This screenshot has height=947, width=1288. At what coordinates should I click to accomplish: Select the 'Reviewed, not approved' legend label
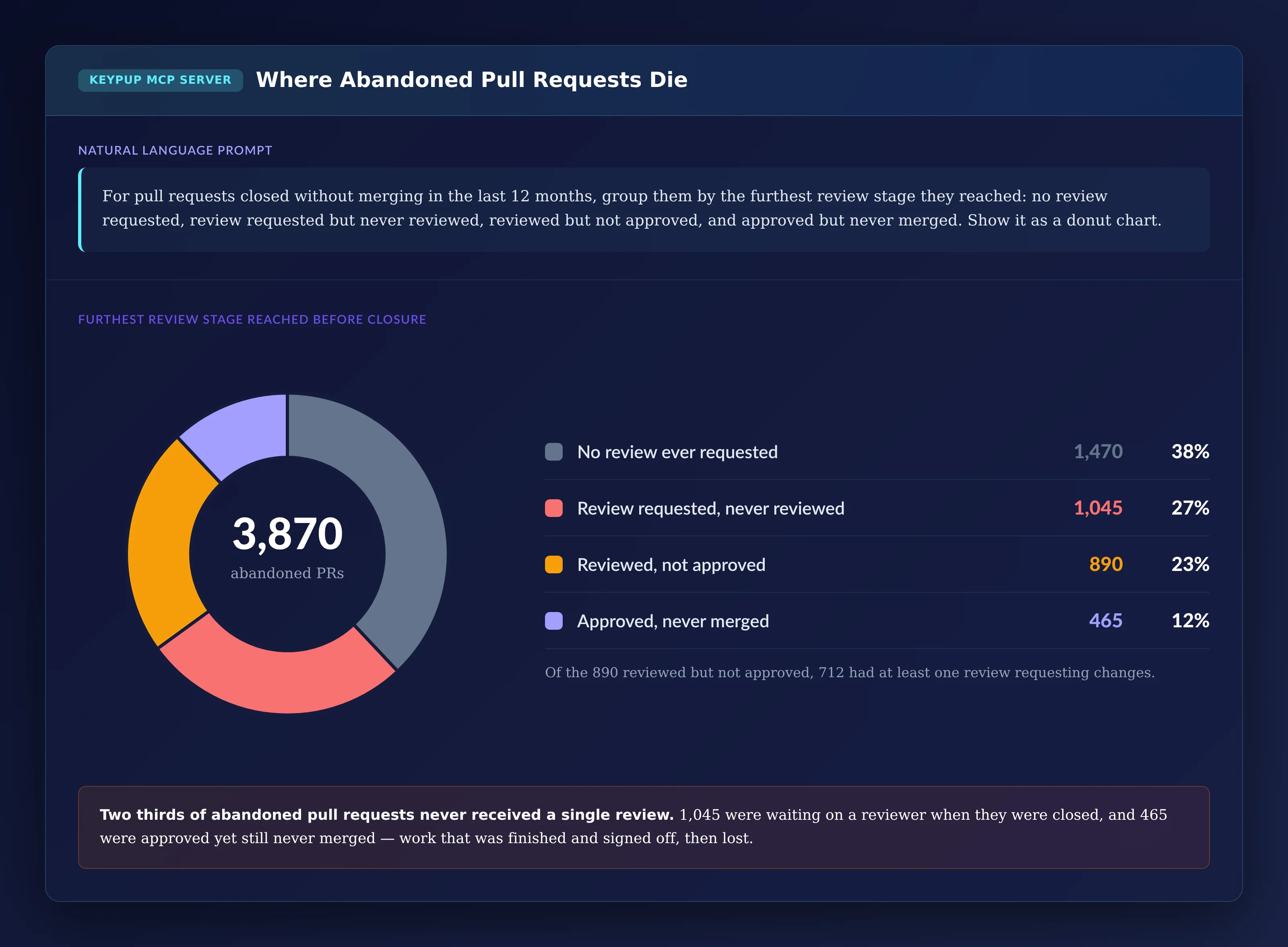point(671,565)
